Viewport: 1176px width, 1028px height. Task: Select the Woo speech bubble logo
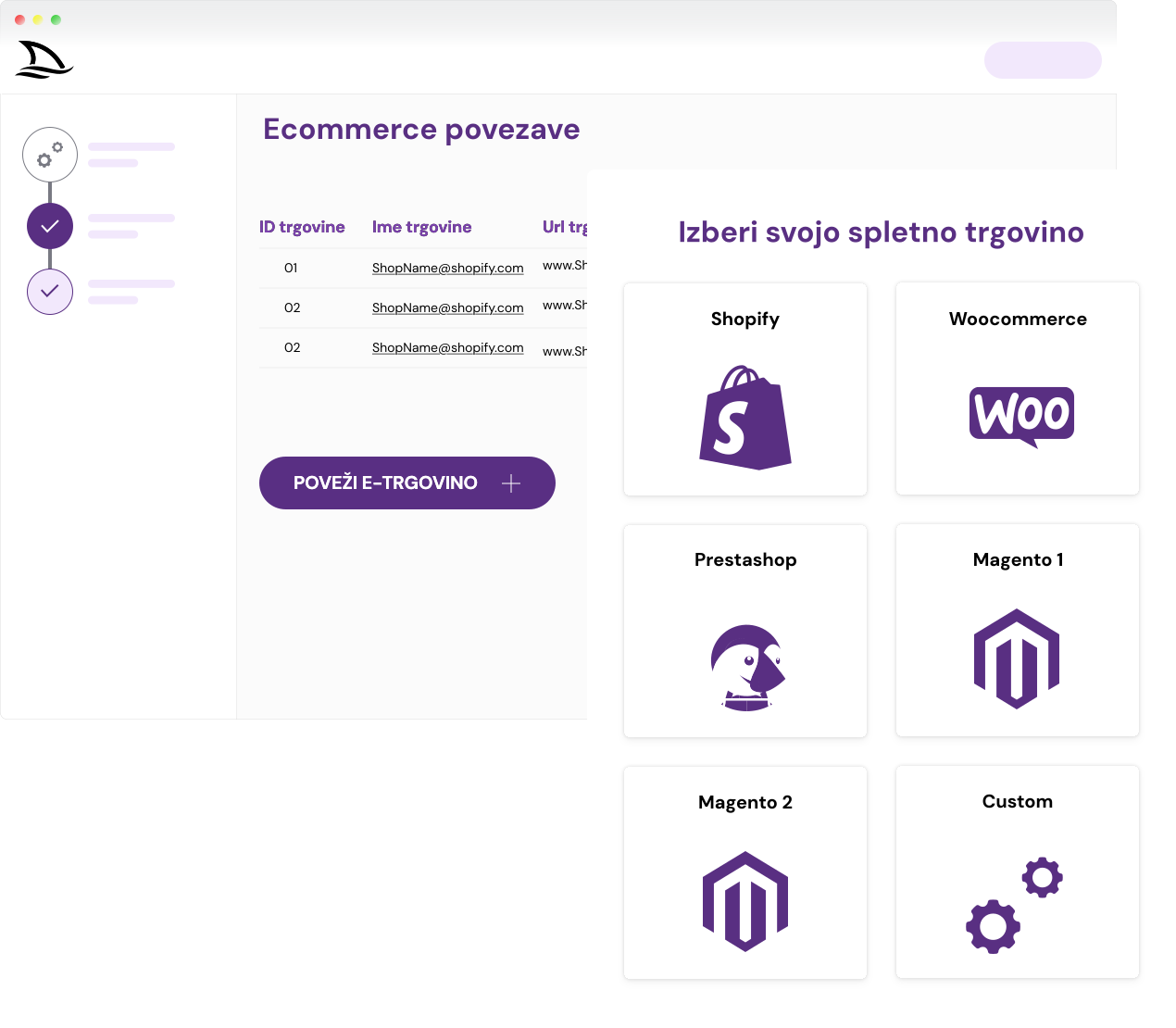click(x=1021, y=415)
